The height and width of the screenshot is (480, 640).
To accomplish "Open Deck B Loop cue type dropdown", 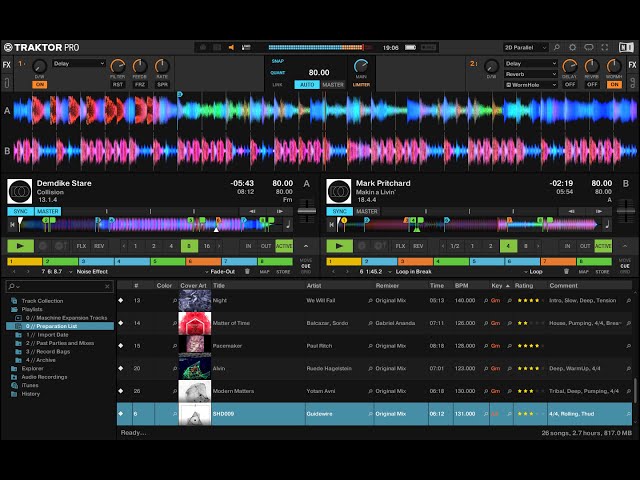I will click(x=533, y=271).
